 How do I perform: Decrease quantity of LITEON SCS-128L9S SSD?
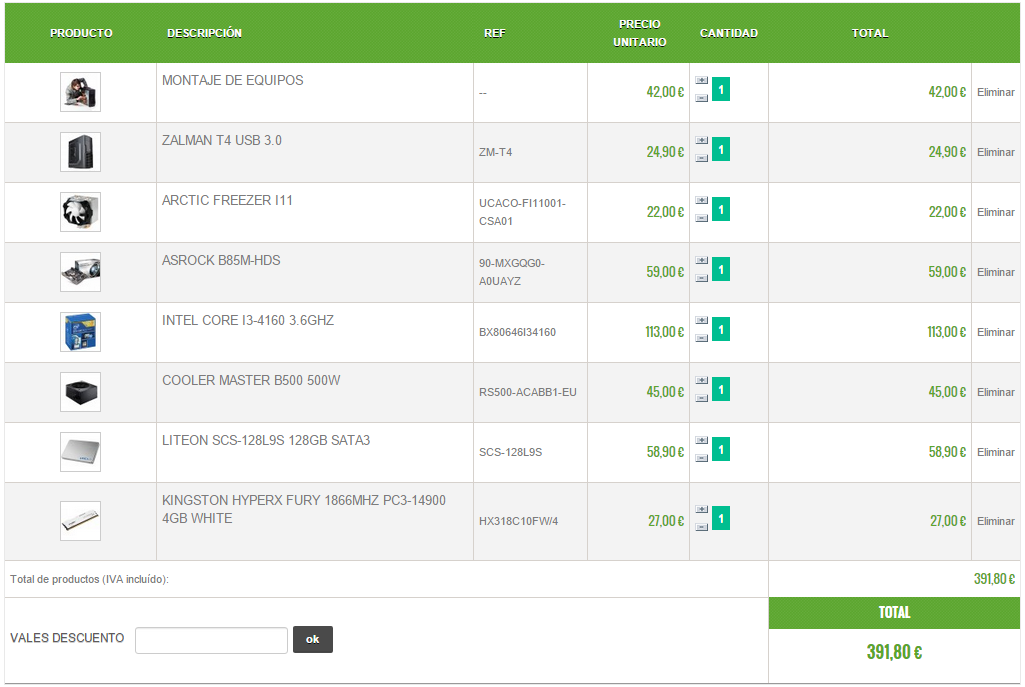tap(701, 459)
